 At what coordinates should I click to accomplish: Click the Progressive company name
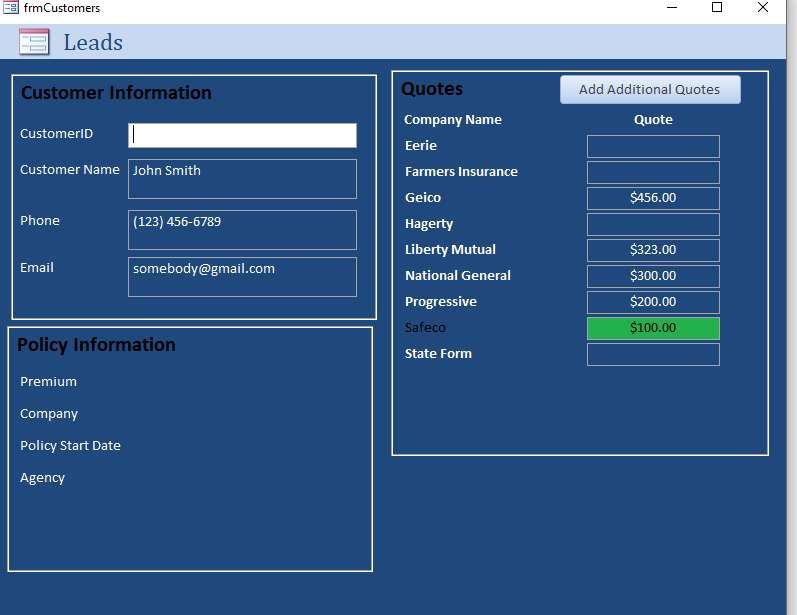point(441,301)
